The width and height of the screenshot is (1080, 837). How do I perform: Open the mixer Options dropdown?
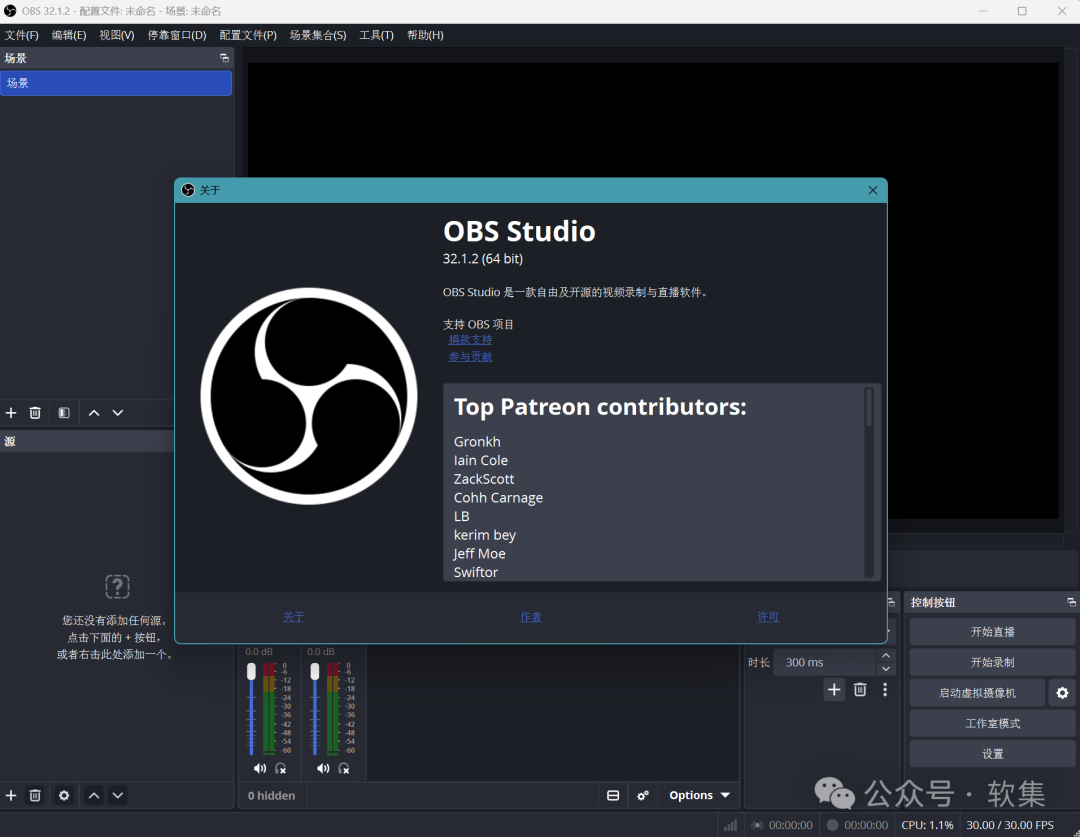(x=699, y=796)
